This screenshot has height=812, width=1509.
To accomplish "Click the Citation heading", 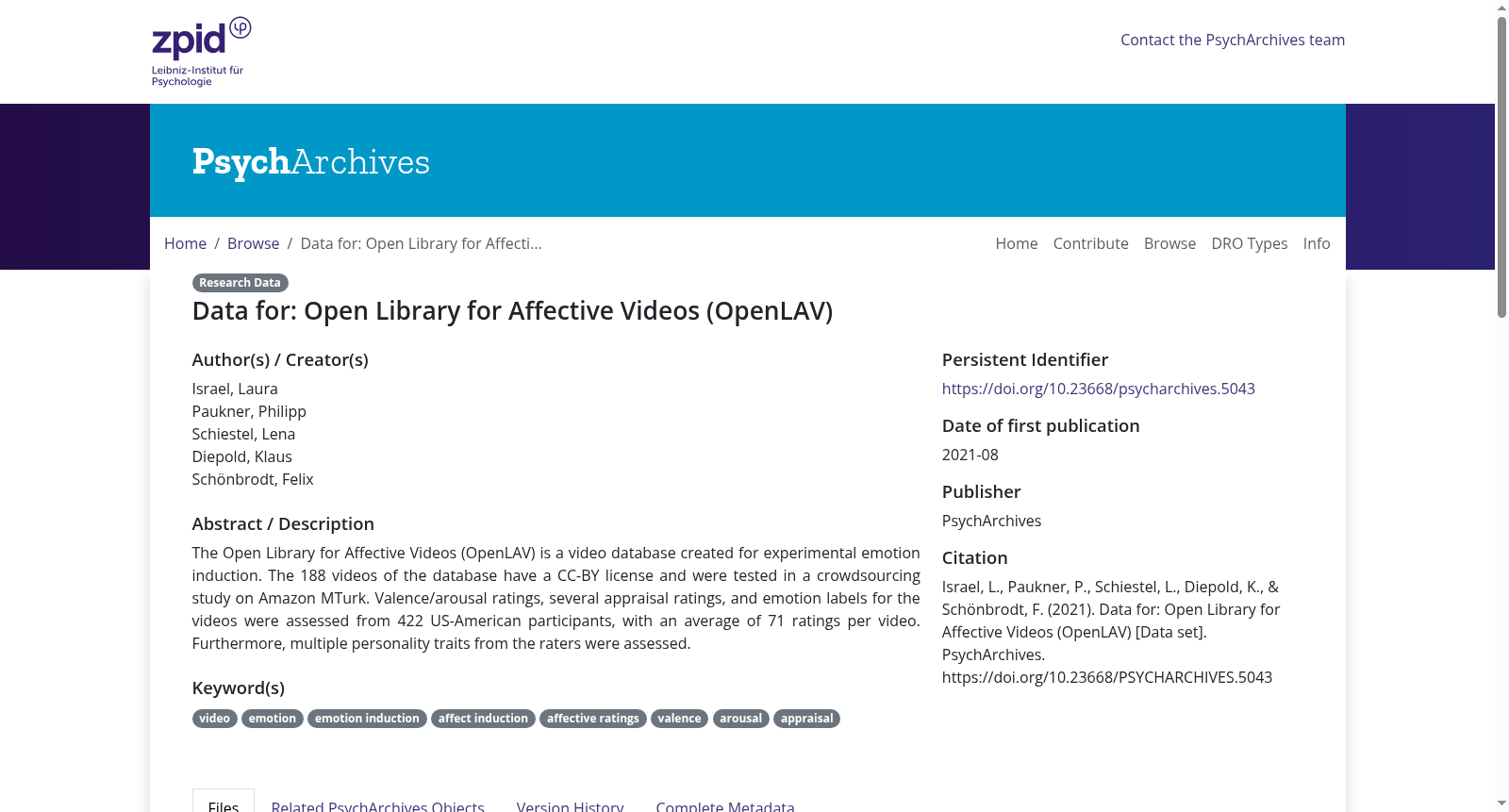I will [975, 557].
